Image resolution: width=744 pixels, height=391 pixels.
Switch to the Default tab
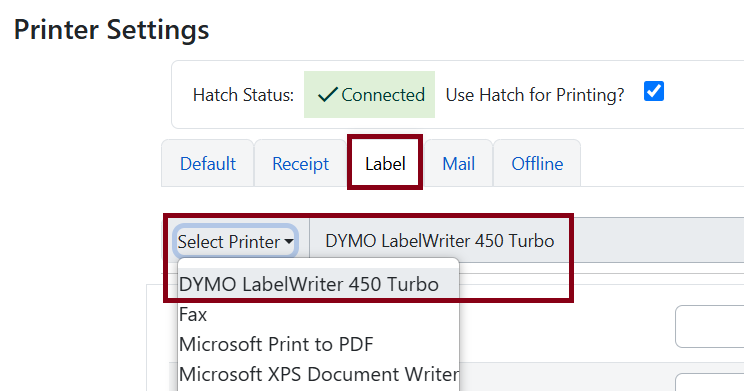[x=207, y=164]
